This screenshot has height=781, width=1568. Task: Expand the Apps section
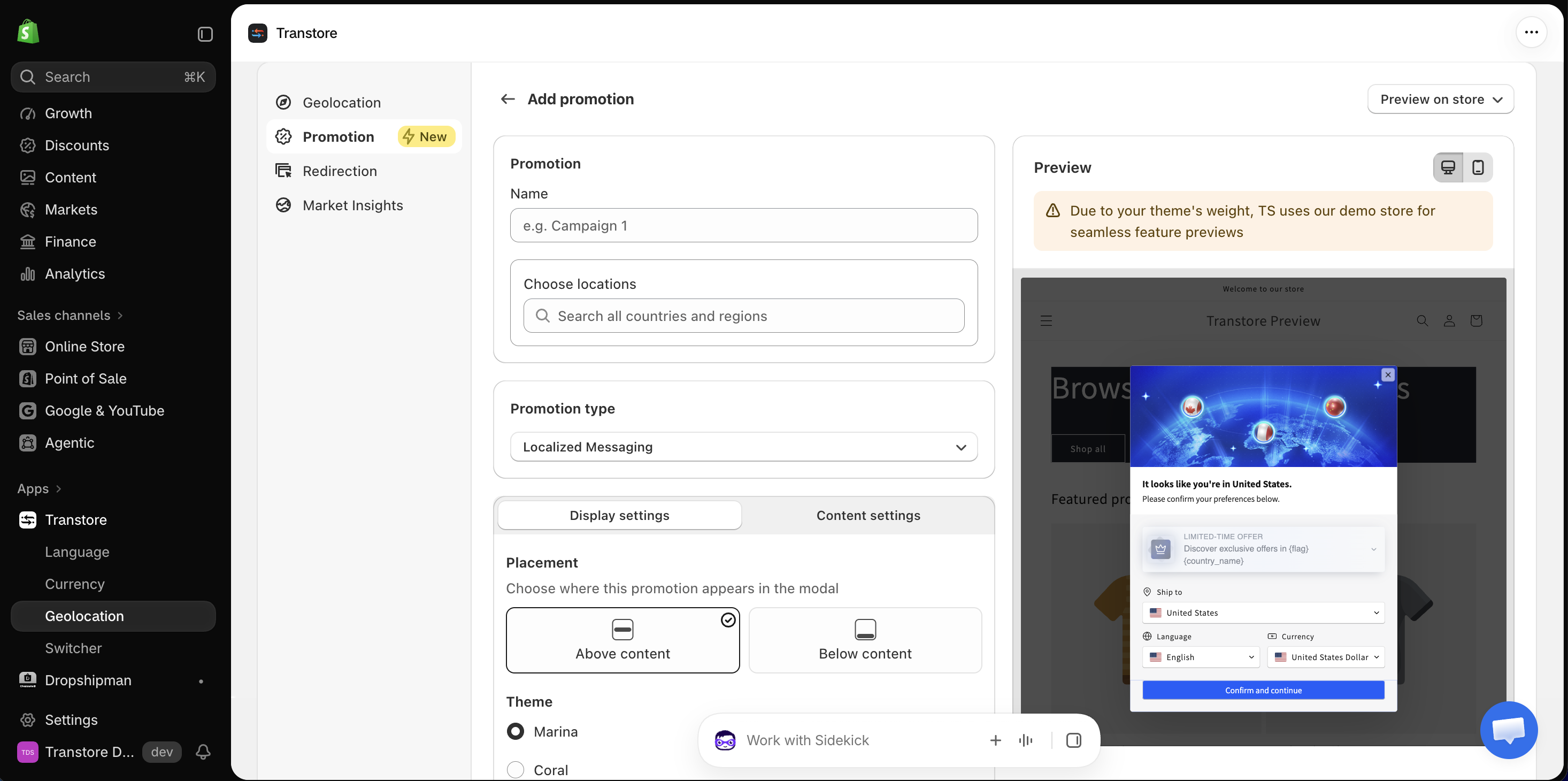40,489
